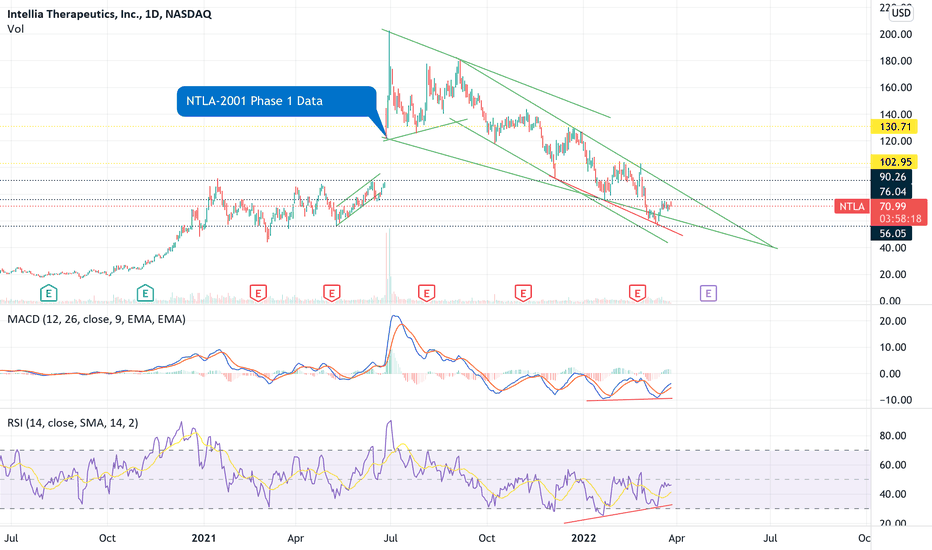
Task: Select red divergence trendline under MACD
Action: click(x=629, y=399)
